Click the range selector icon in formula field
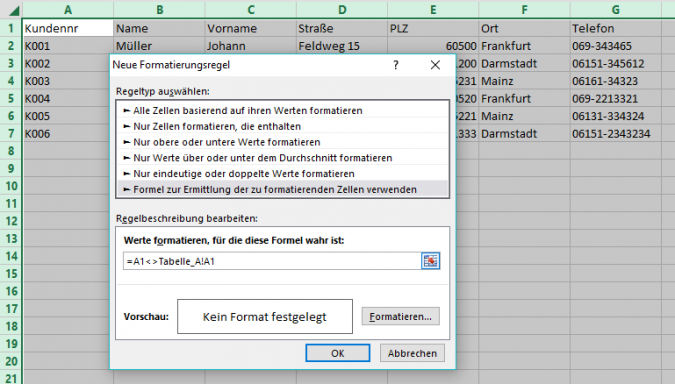 (x=430, y=261)
